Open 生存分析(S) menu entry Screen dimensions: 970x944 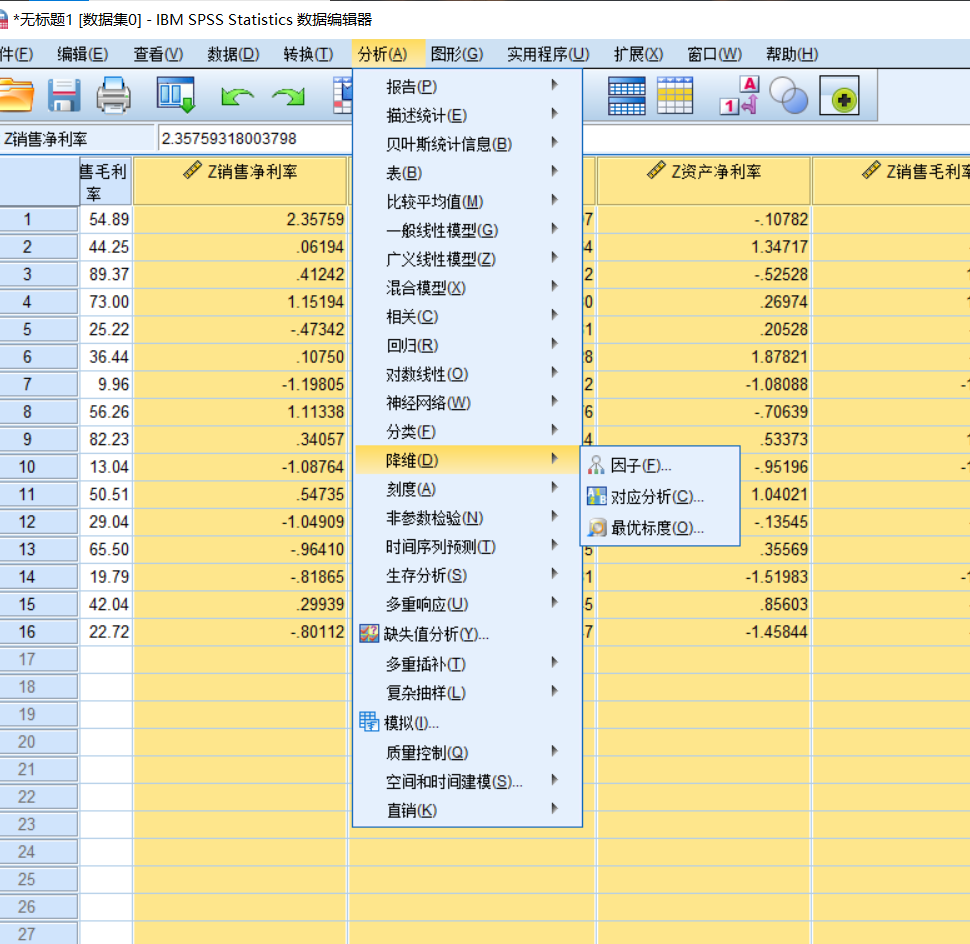[x=467, y=575]
